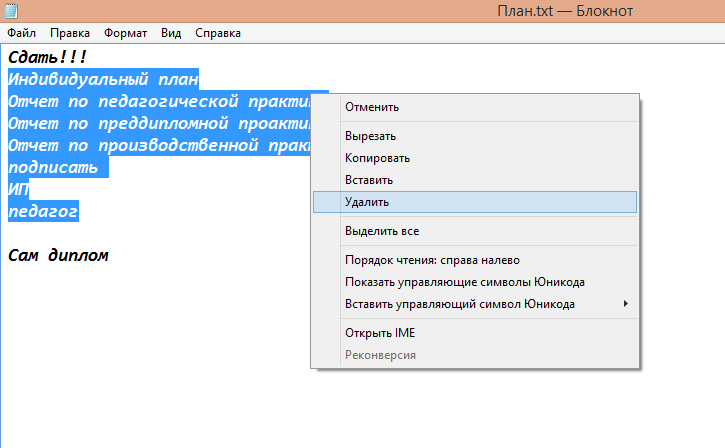Image resolution: width=725 pixels, height=448 pixels.
Task: Toggle Порядок чтения: справа налево
Action: (432, 260)
